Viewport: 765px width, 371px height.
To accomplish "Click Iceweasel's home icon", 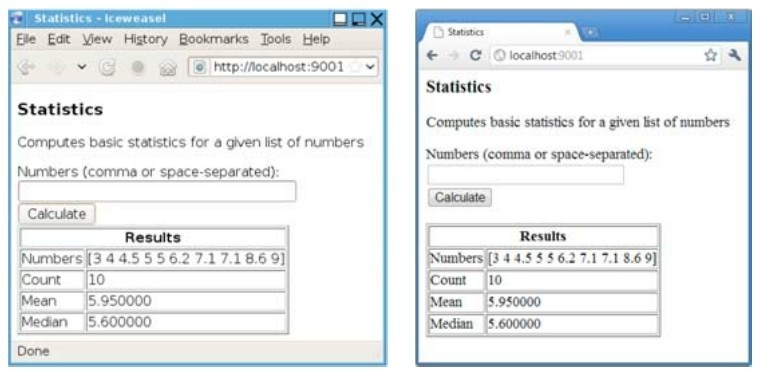I will click(167, 68).
